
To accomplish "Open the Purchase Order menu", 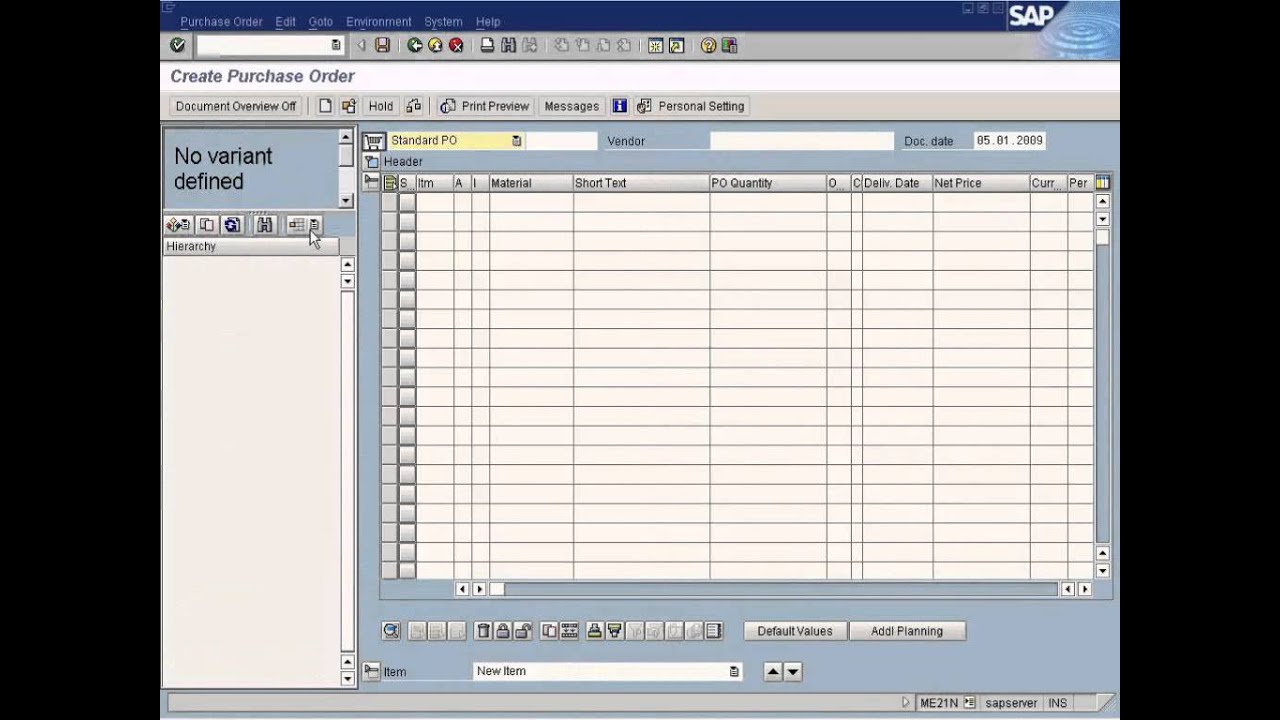I will pyautogui.click(x=221, y=21).
